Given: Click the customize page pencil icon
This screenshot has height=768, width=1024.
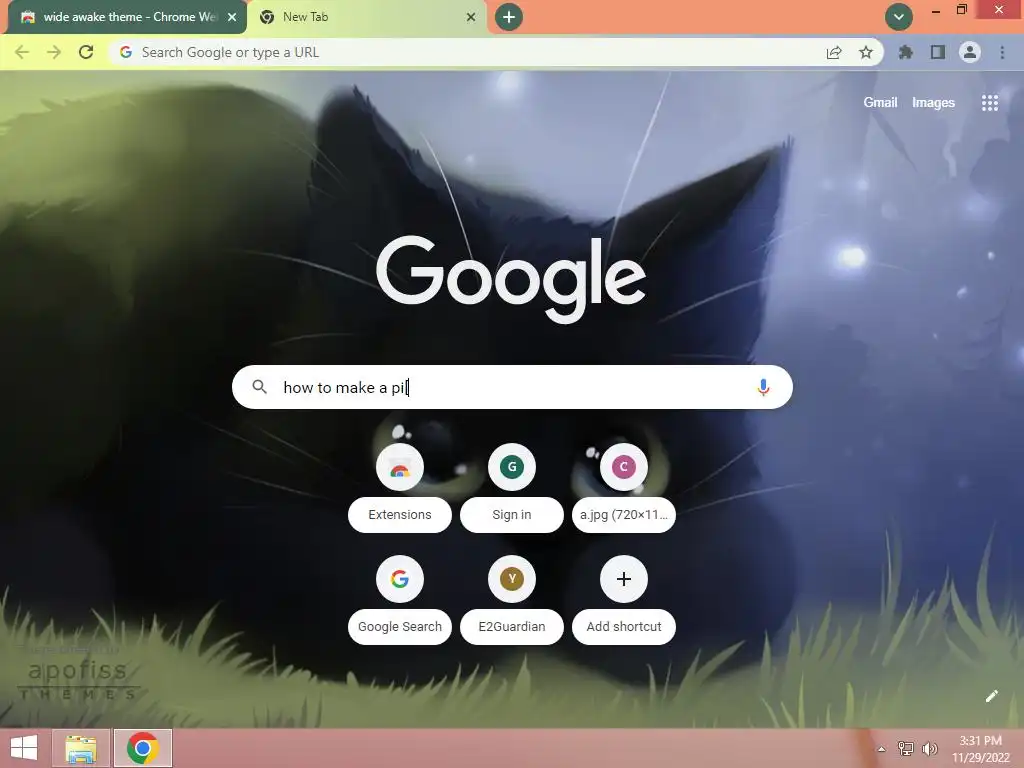Looking at the screenshot, I should point(991,696).
